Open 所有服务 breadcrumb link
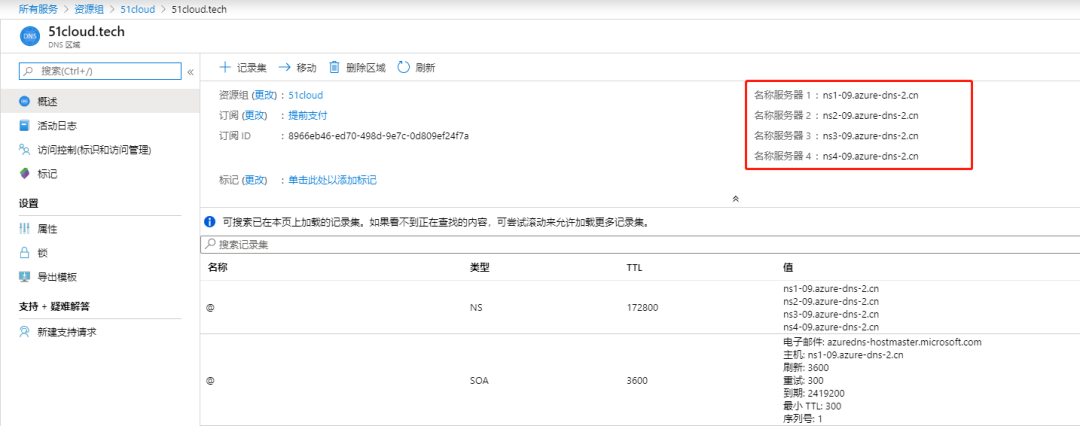1080x426 pixels. click(x=39, y=10)
